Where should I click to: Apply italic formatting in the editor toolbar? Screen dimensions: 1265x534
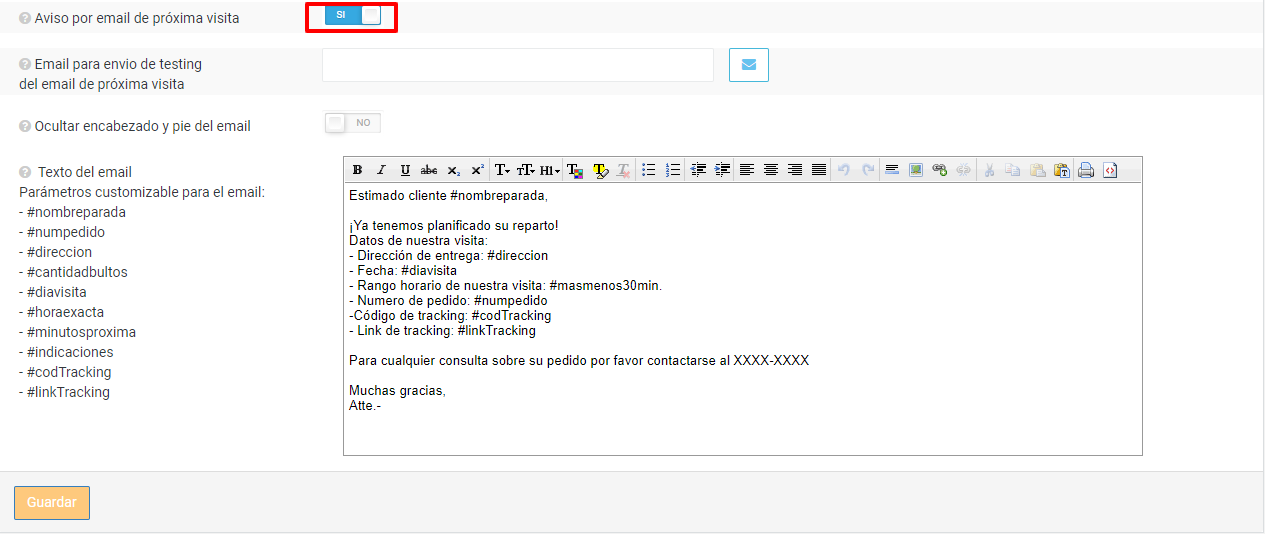(381, 170)
